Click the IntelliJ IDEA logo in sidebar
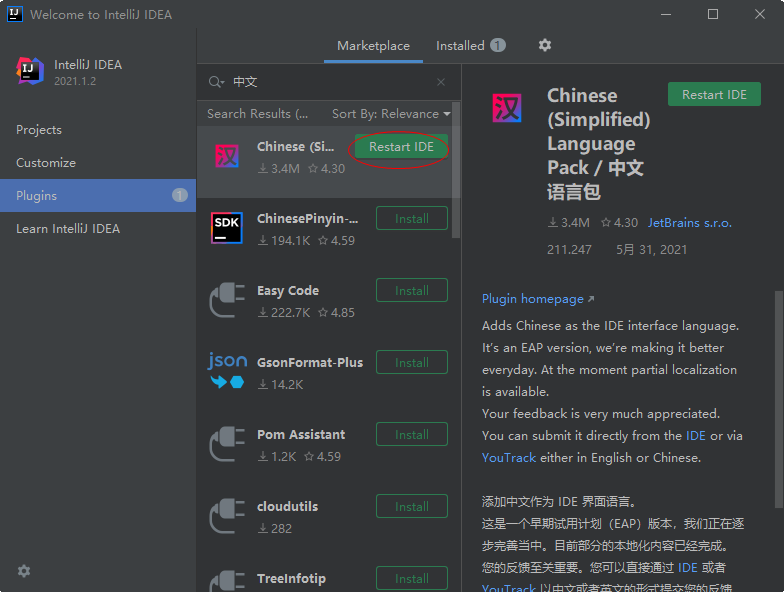 point(30,71)
